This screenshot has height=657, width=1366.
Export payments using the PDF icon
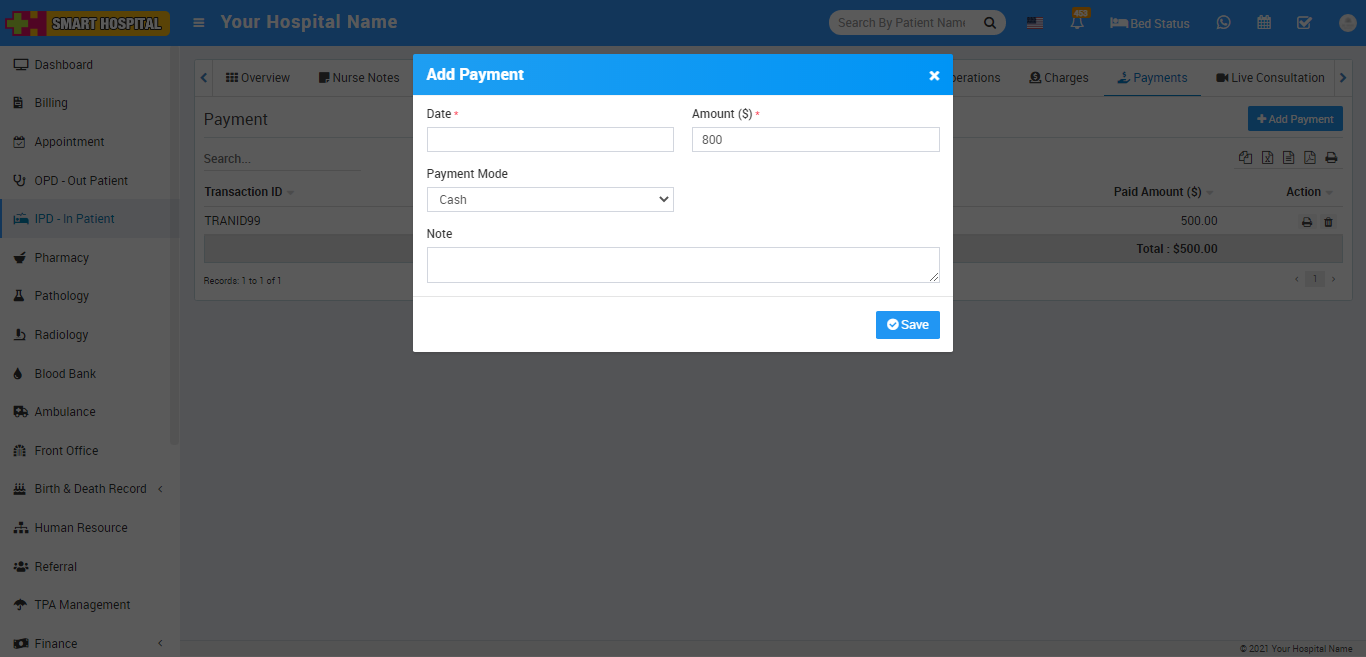[1309, 158]
